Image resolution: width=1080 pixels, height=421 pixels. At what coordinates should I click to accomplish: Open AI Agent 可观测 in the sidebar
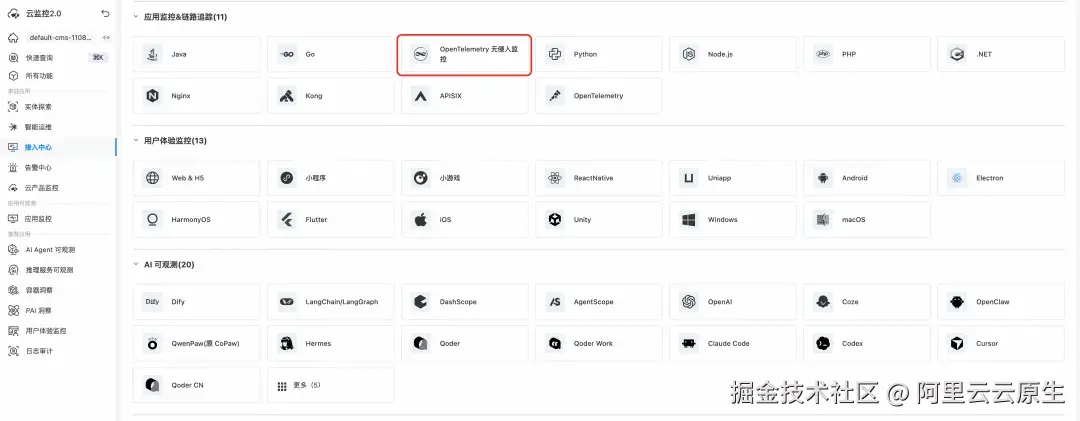[58, 249]
